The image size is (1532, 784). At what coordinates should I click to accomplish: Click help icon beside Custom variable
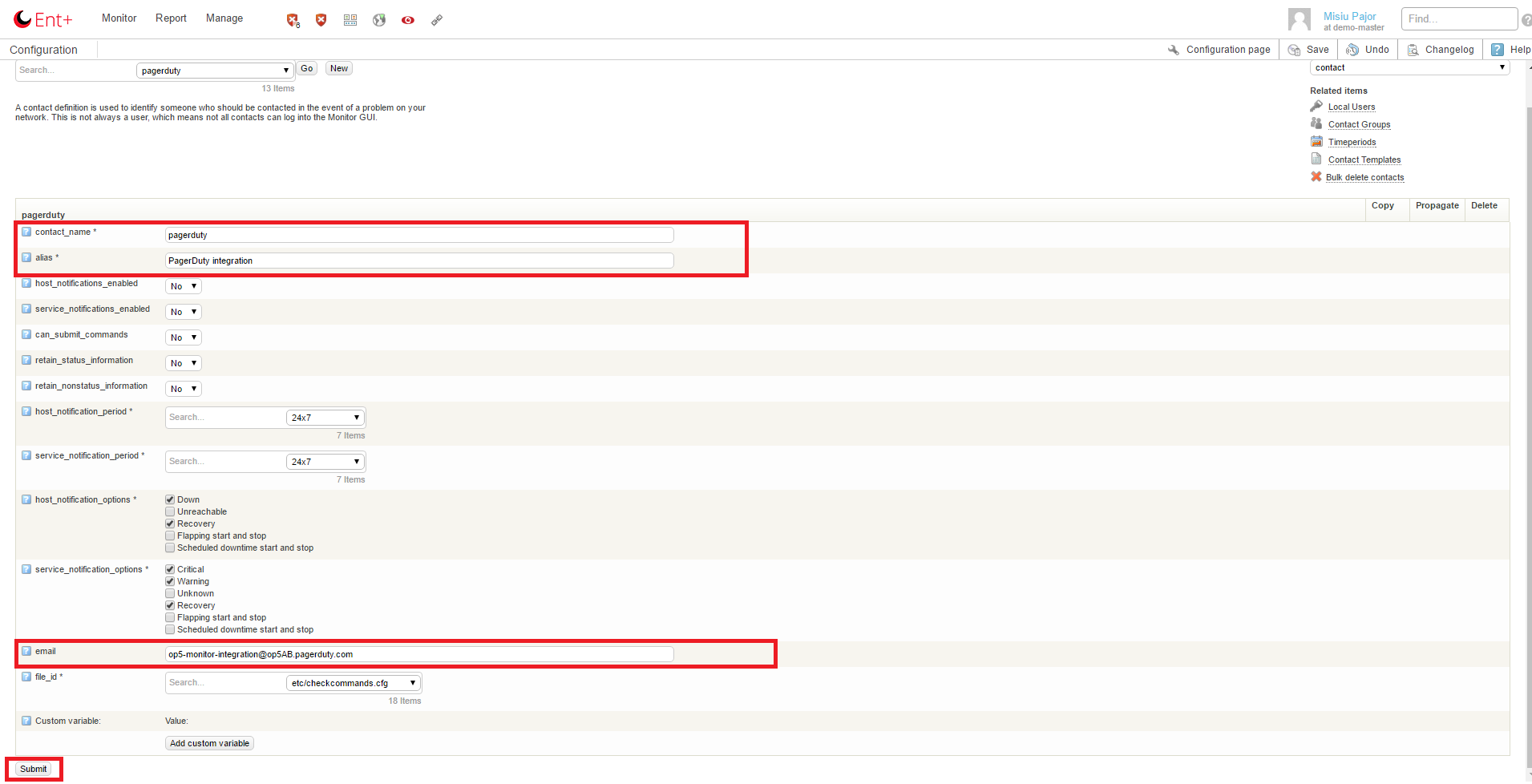26,721
